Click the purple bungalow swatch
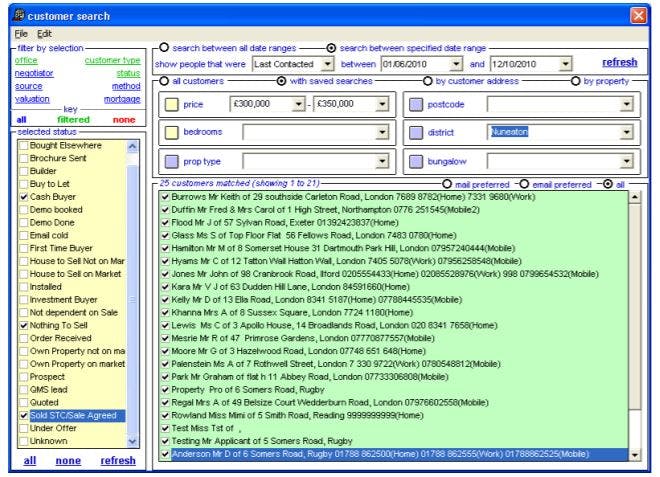 pos(416,162)
